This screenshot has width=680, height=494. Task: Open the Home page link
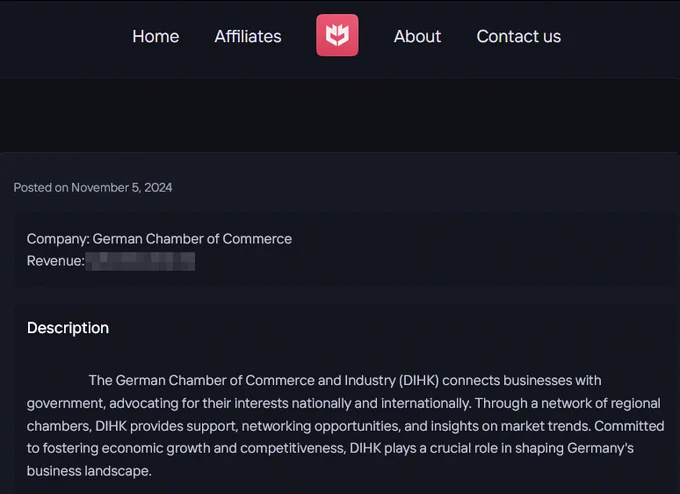click(156, 36)
